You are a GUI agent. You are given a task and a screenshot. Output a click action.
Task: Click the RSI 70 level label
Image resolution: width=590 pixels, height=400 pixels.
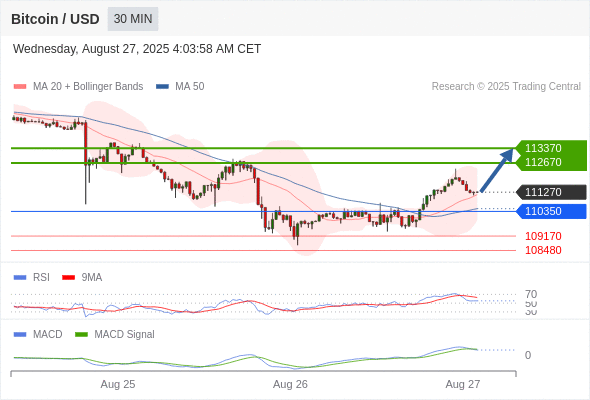(531, 294)
